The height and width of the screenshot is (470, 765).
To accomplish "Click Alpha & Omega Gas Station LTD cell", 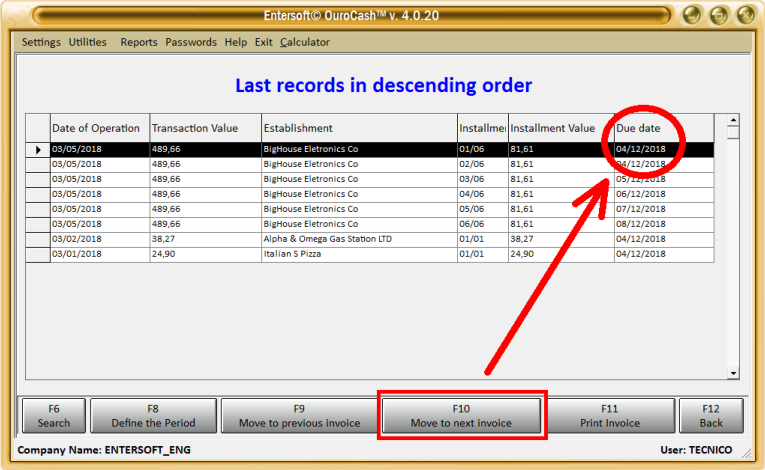I will (x=359, y=239).
